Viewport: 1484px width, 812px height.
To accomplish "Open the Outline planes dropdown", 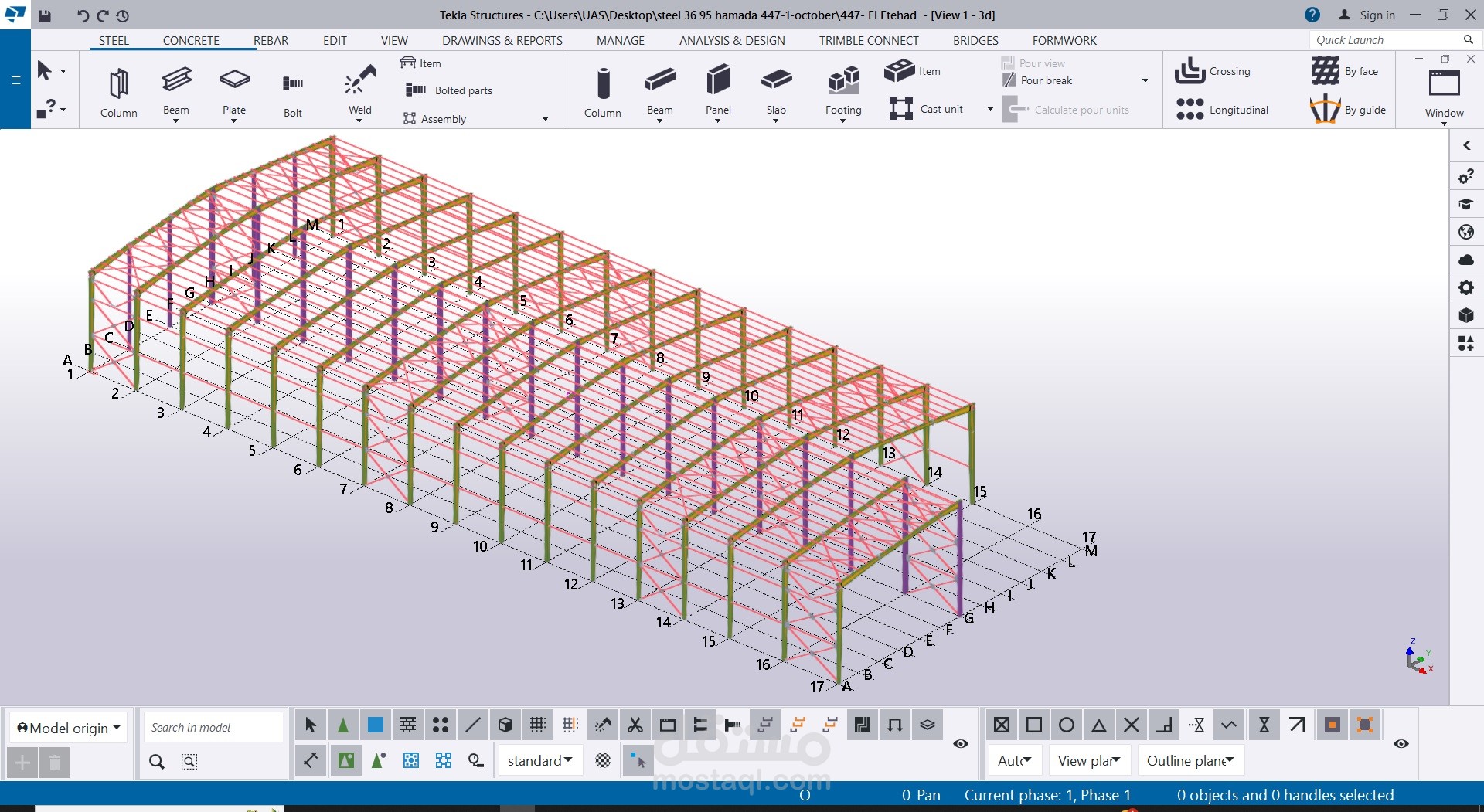I will (x=1190, y=761).
